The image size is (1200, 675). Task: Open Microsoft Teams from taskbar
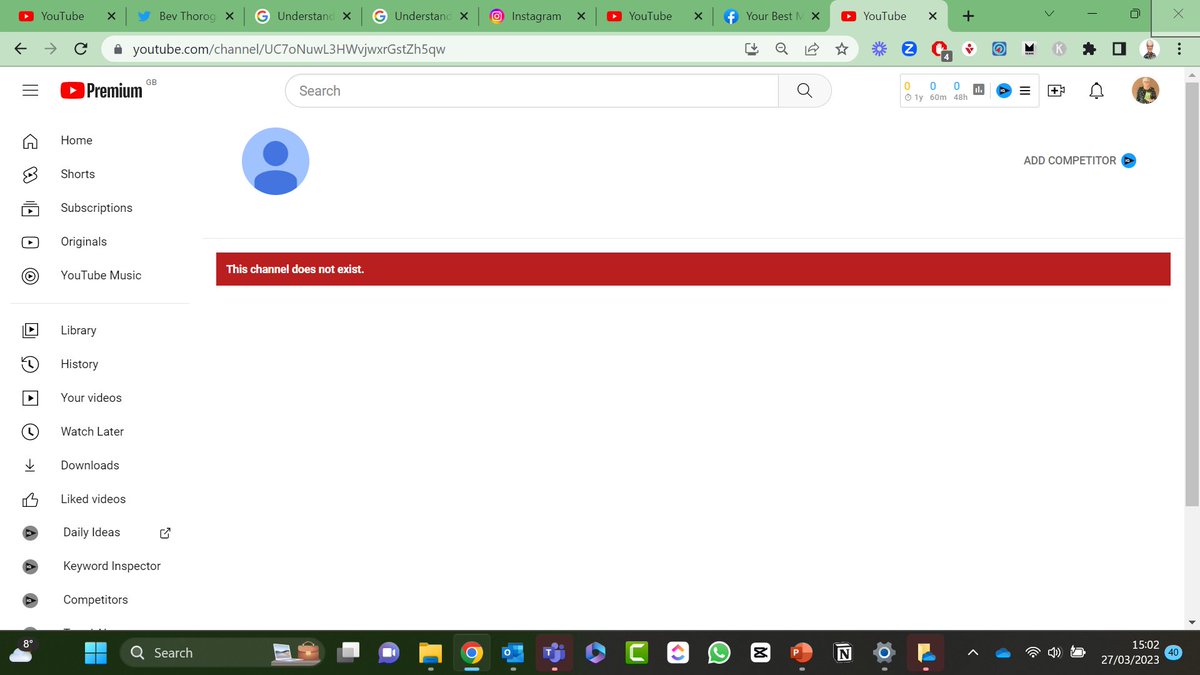click(x=552, y=653)
